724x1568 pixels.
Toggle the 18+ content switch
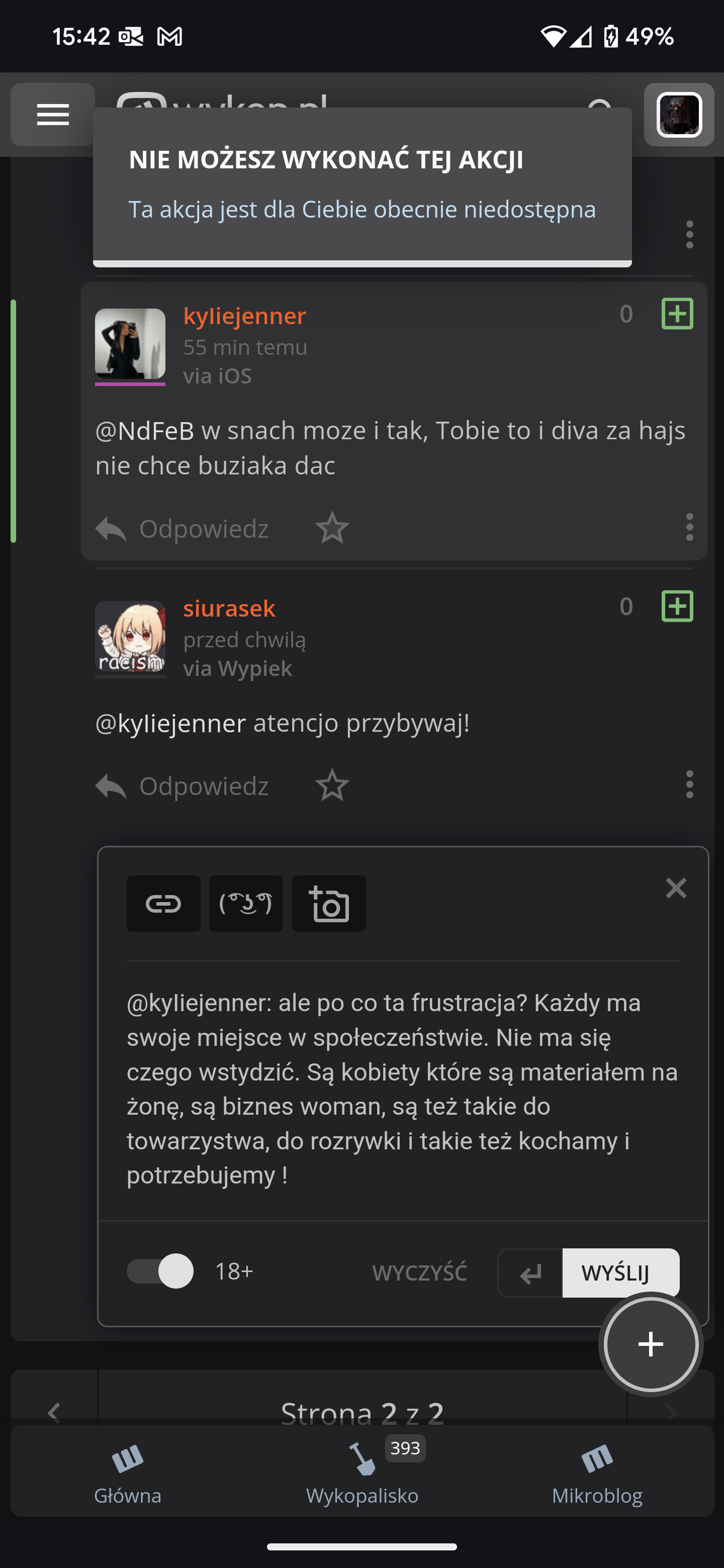click(x=160, y=1271)
